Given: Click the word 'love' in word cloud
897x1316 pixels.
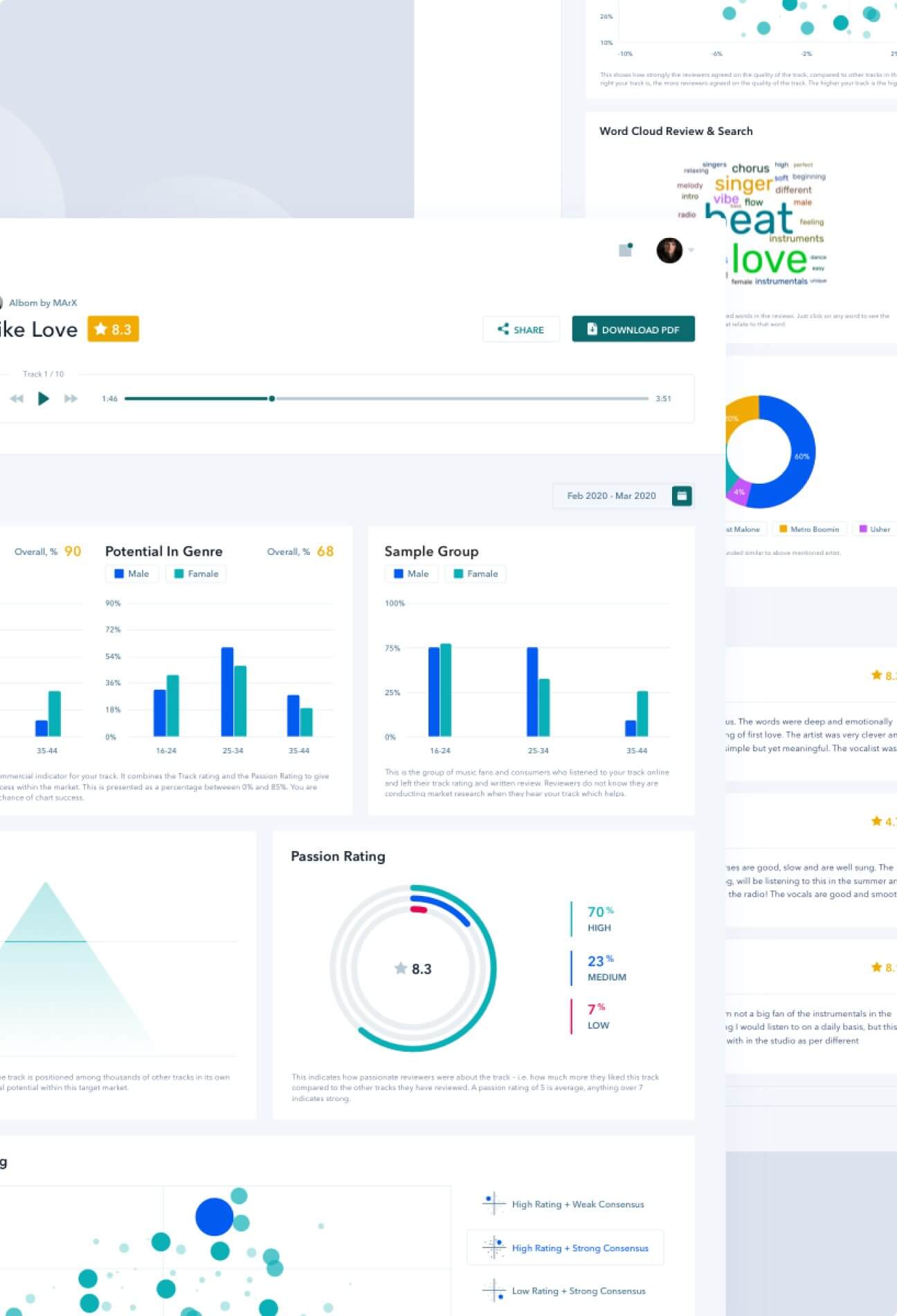Looking at the screenshot, I should 769,260.
